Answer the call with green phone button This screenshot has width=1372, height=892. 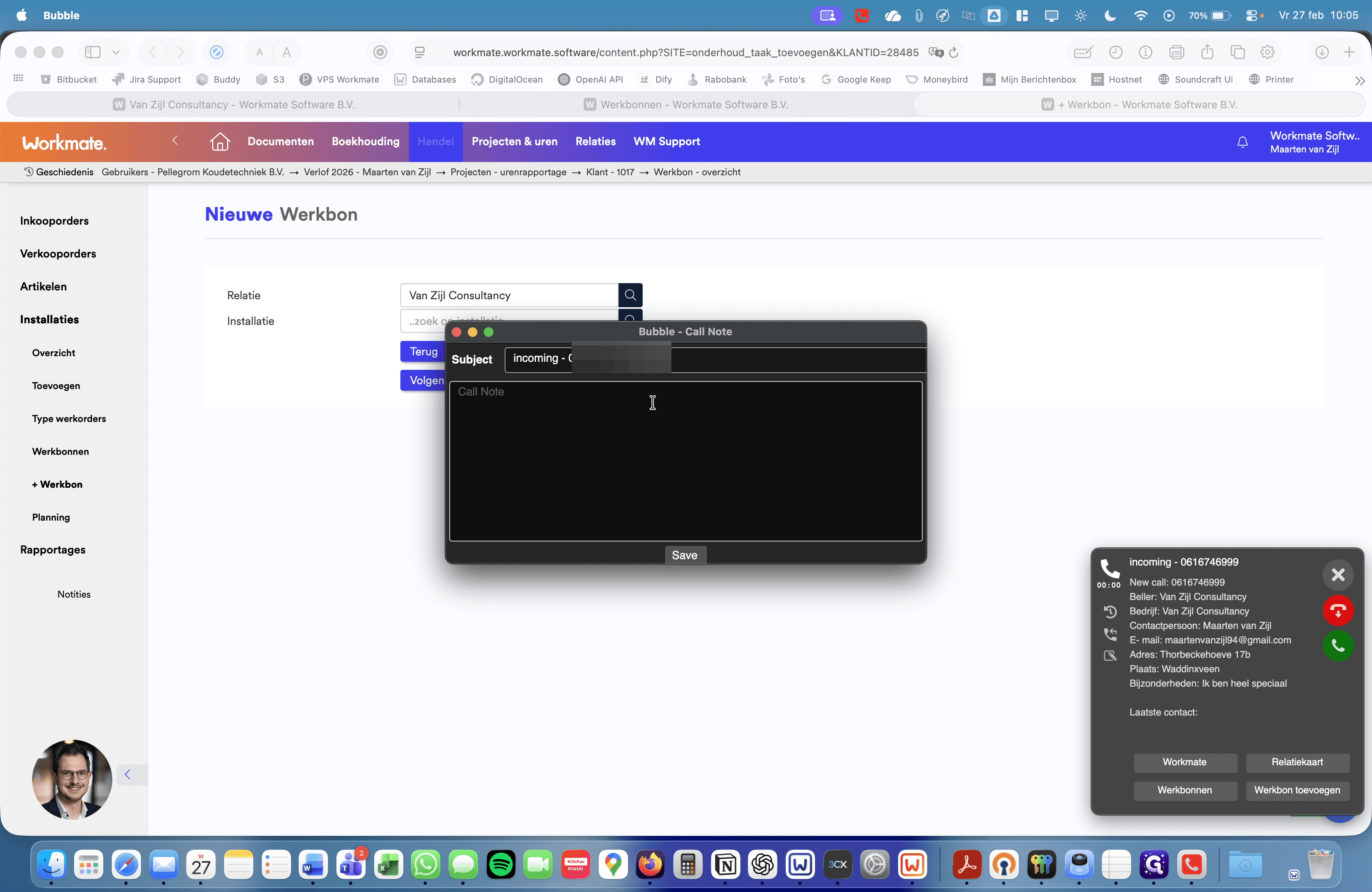pos(1337,646)
